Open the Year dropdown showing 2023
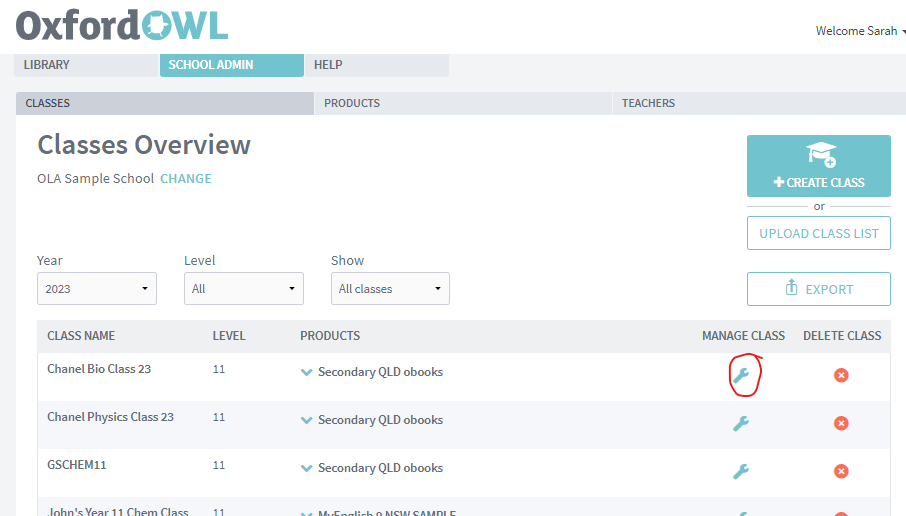Image resolution: width=906 pixels, height=516 pixels. [x=96, y=288]
